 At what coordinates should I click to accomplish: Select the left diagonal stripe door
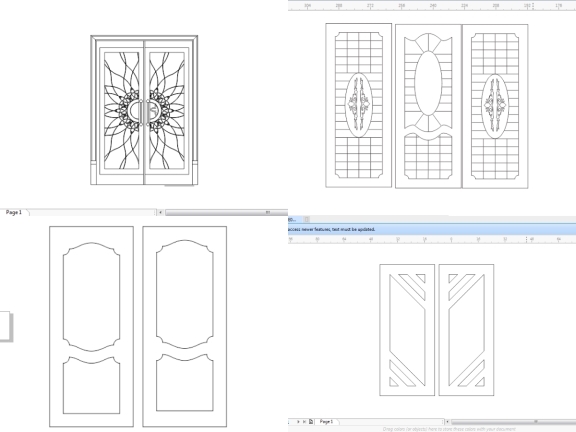(x=407, y=330)
